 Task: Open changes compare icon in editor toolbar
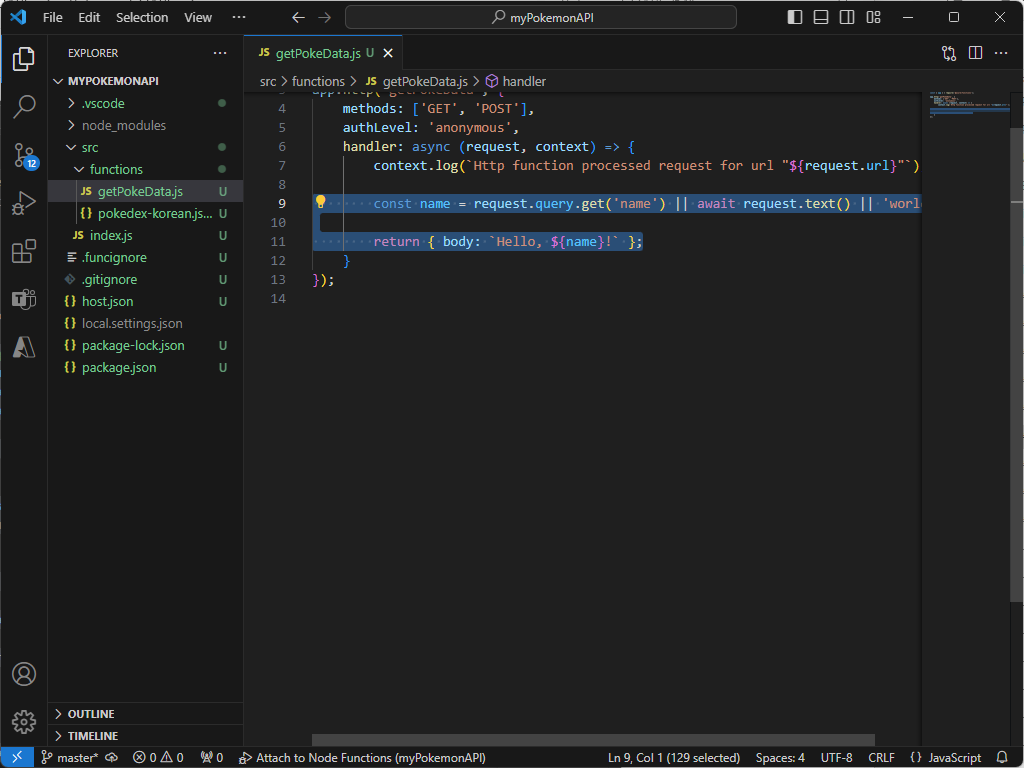pos(949,54)
